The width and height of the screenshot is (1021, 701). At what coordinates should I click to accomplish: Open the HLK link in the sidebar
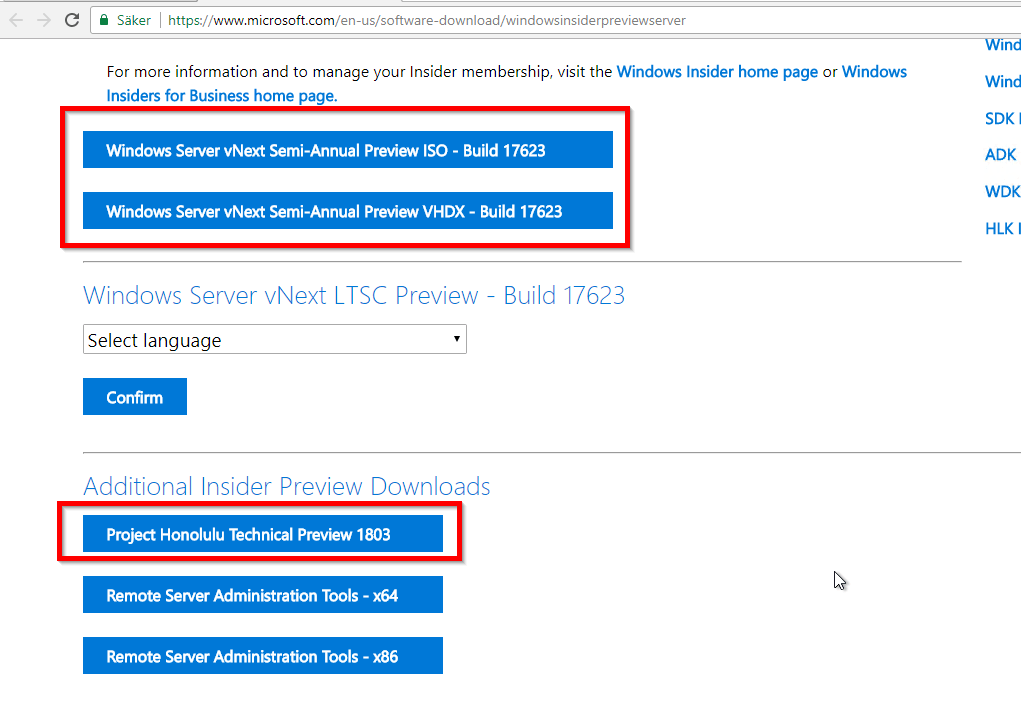click(1001, 228)
